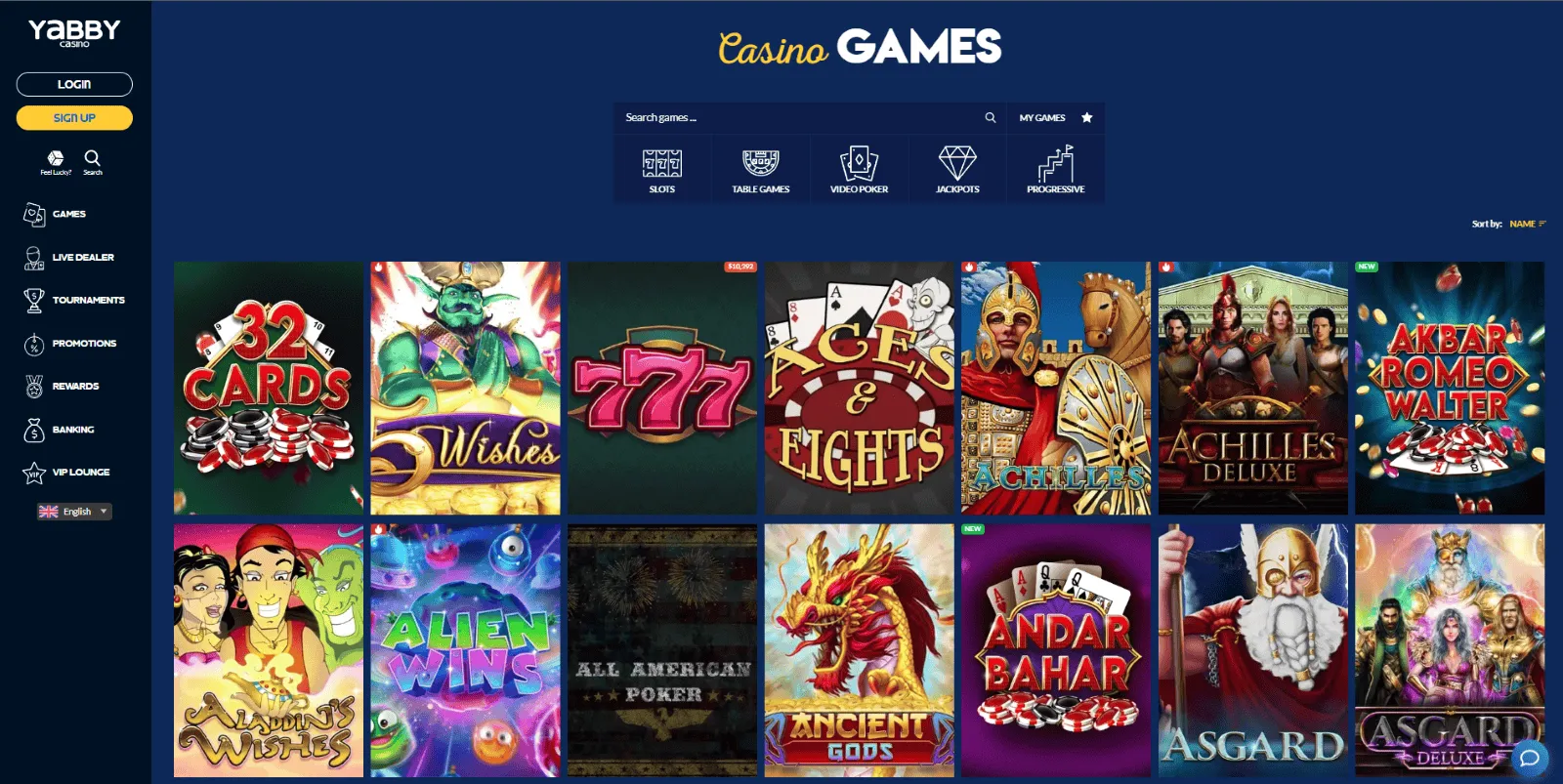The width and height of the screenshot is (1563, 784).
Task: Click the yellow Sign Up button
Action: tap(74, 117)
